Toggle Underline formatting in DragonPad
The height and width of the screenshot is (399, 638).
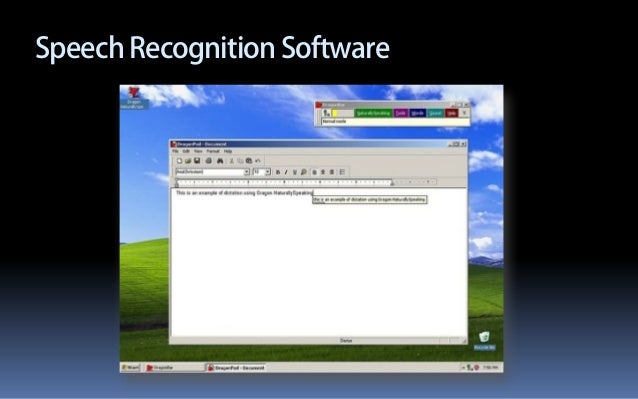295,172
